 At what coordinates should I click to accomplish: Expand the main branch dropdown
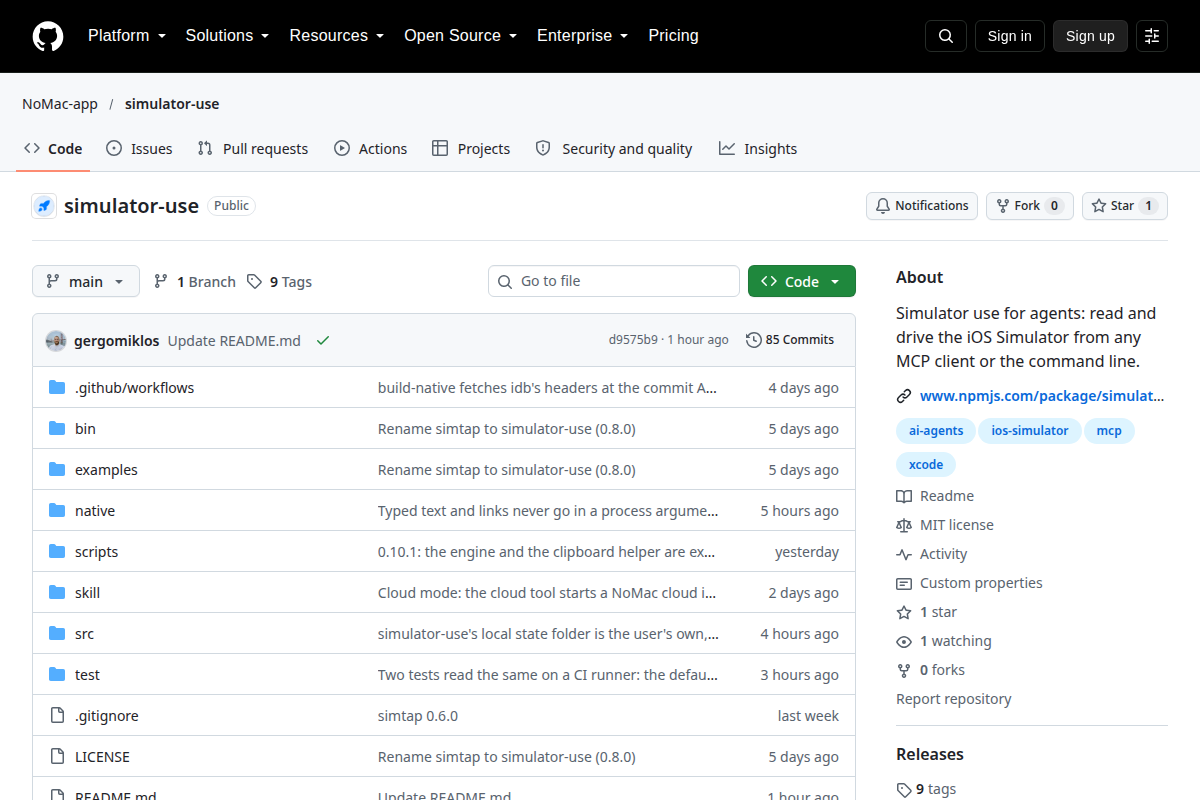click(x=86, y=282)
